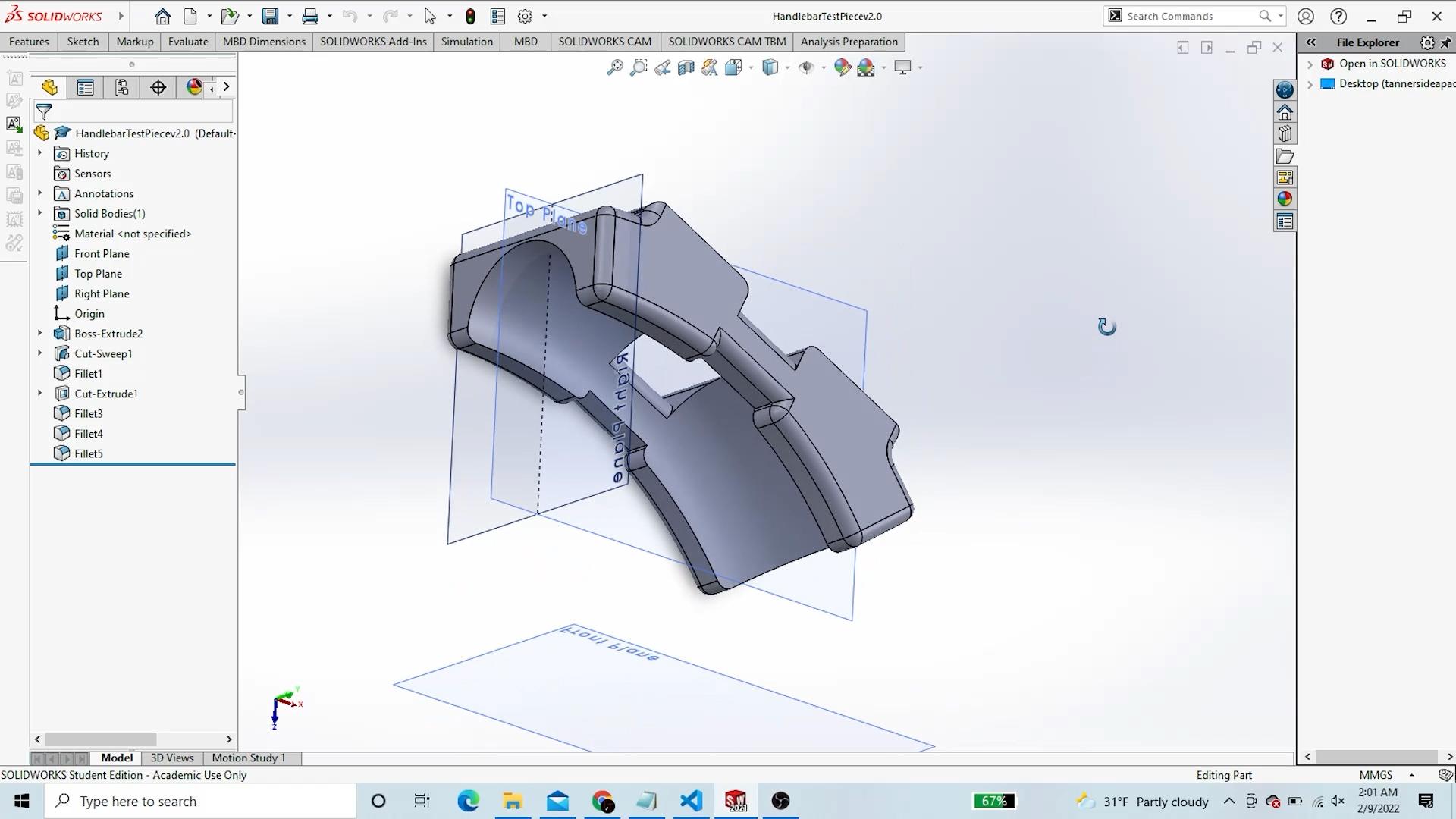Toggle the Front Plane visibility
Viewport: 1456px width, 819px height.
click(x=101, y=253)
